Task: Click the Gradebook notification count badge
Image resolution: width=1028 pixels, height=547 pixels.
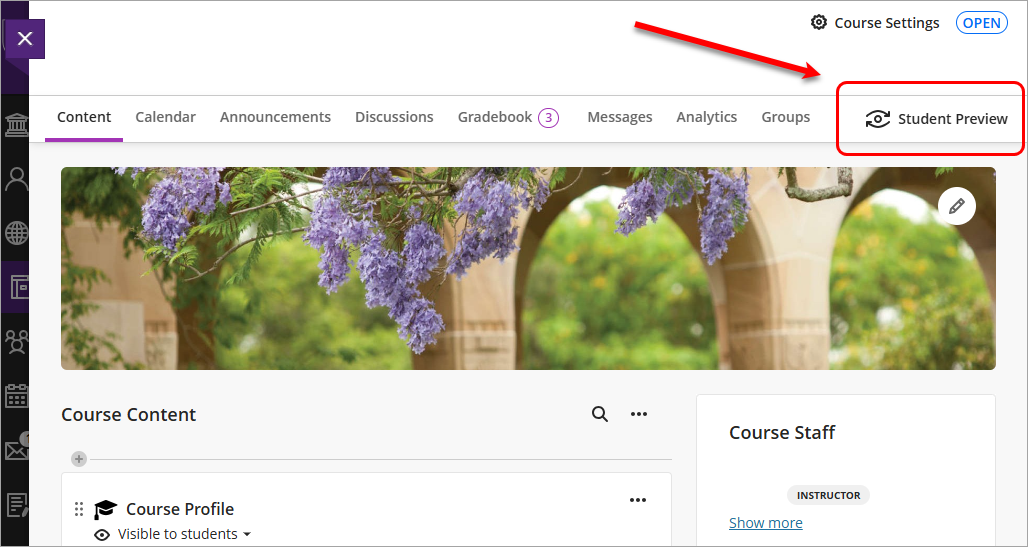Action: [x=549, y=118]
